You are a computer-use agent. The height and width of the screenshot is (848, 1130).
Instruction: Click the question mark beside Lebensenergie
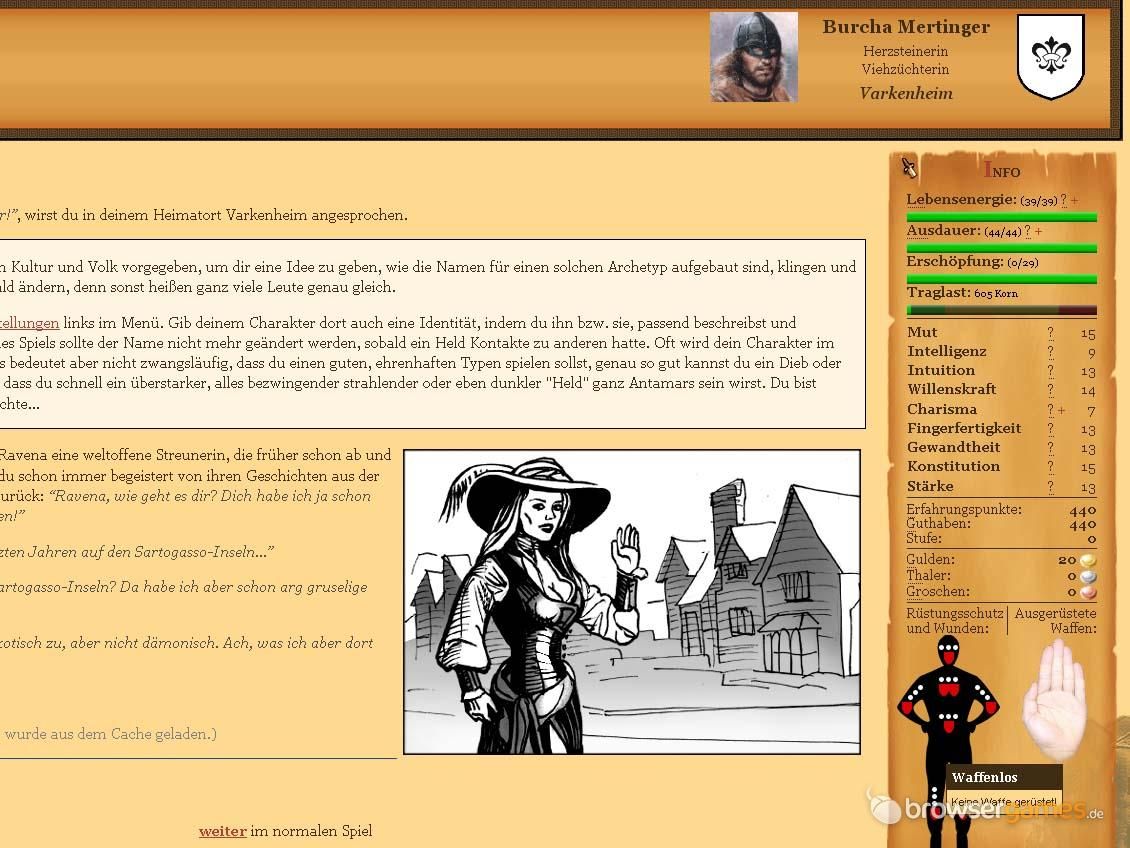click(x=1064, y=200)
